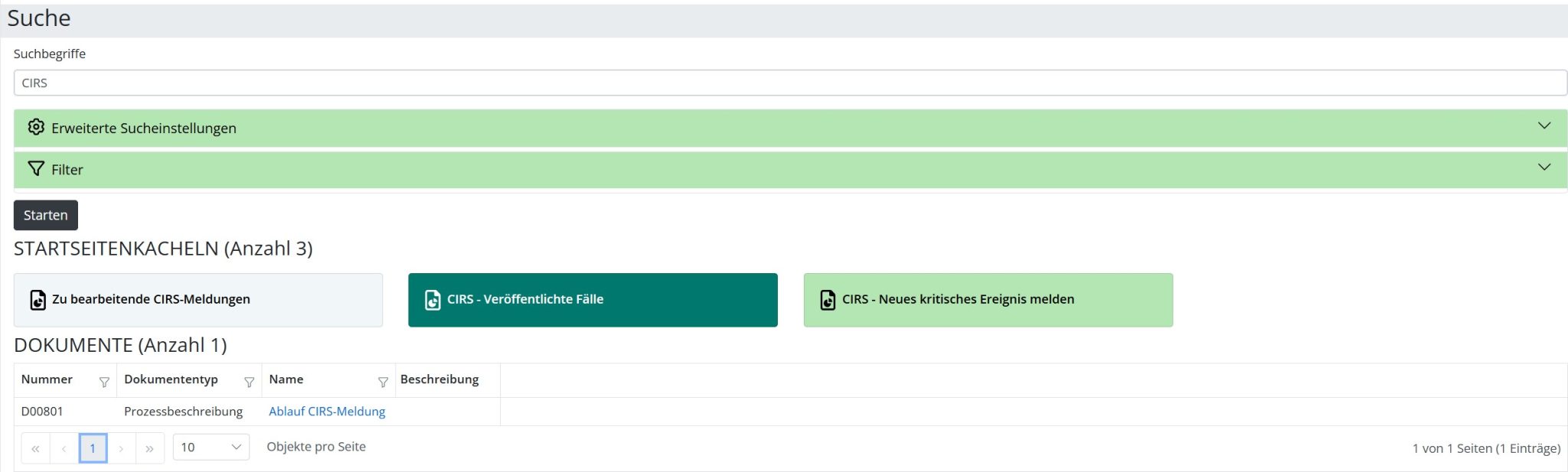Click the gear icon beside Erweiterte Sucheinstellungen
Viewport: 1568px width, 472px height.
36,127
